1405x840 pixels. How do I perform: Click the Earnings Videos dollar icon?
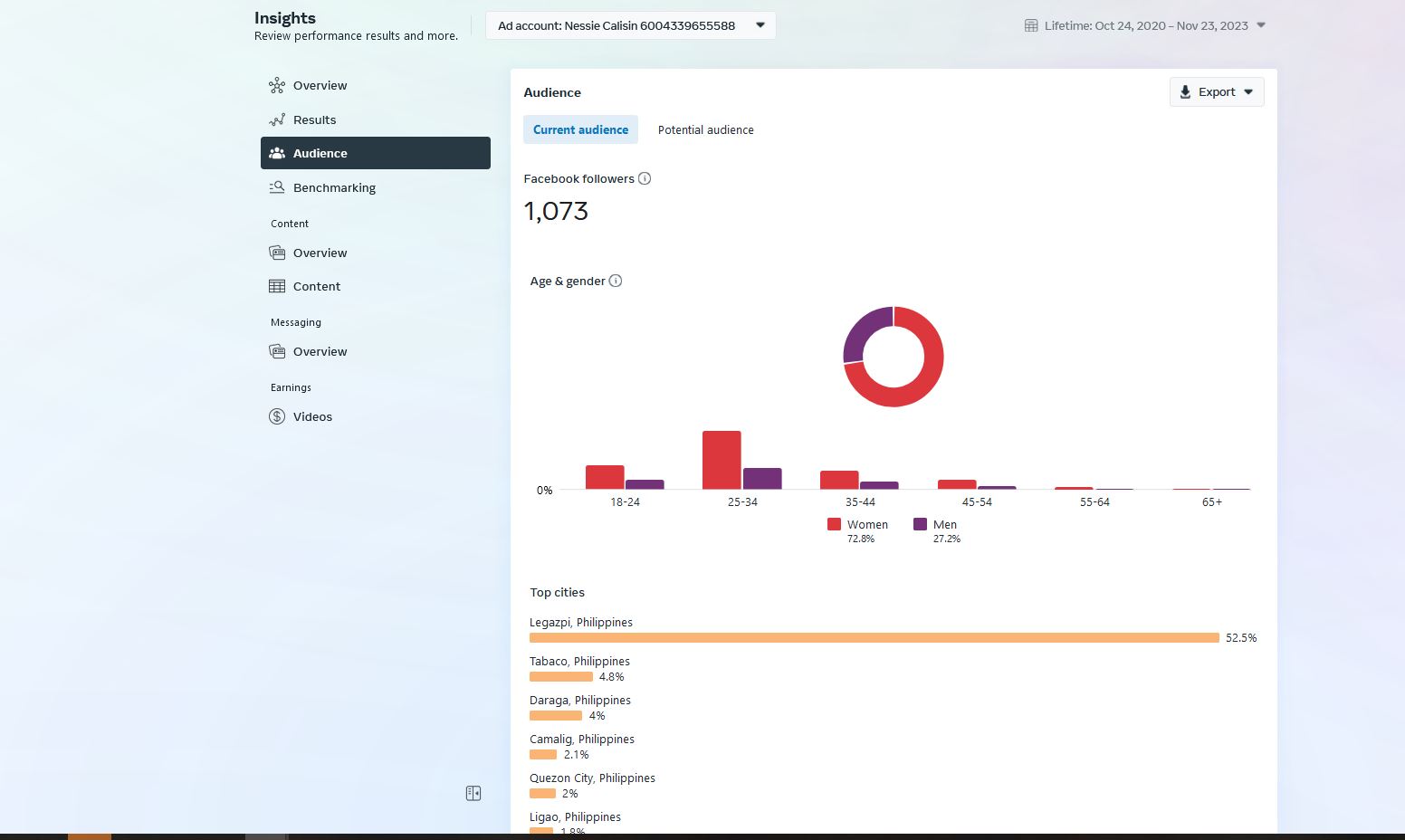pyautogui.click(x=277, y=416)
